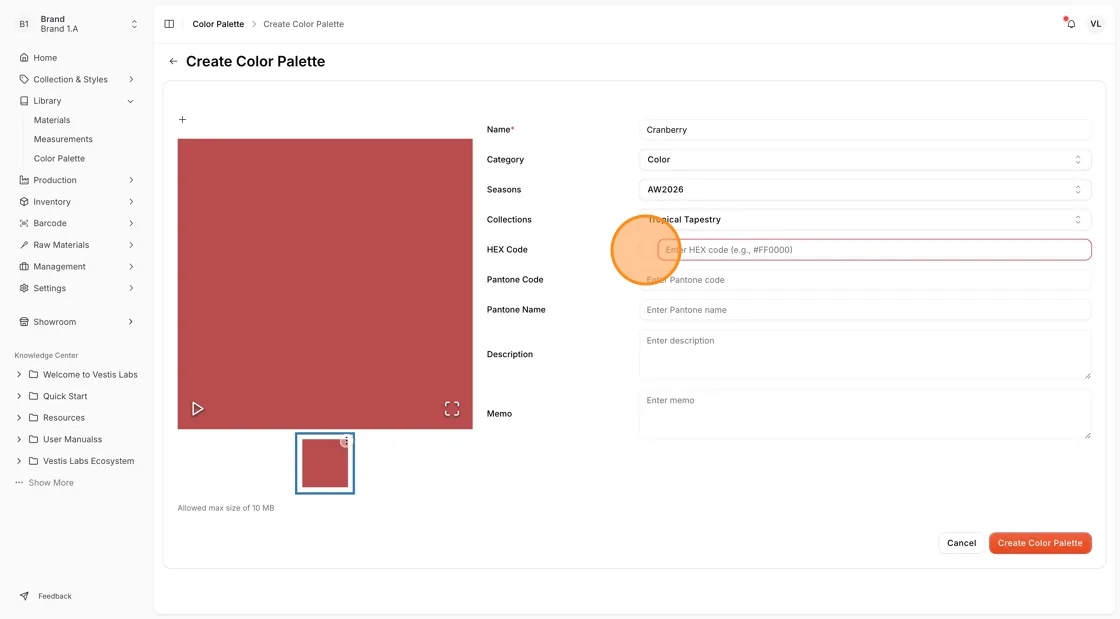Play the color preview media
This screenshot has width=1120, height=619.
pyautogui.click(x=197, y=408)
